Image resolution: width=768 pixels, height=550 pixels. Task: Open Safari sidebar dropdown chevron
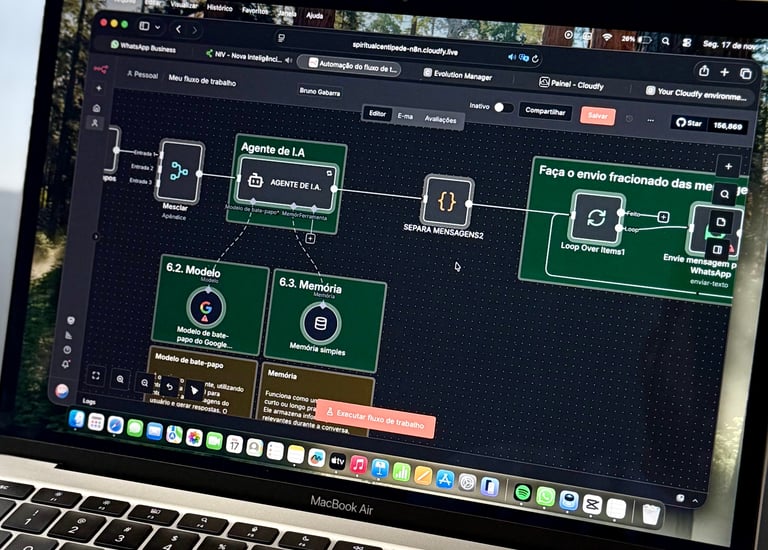pyautogui.click(x=157, y=27)
